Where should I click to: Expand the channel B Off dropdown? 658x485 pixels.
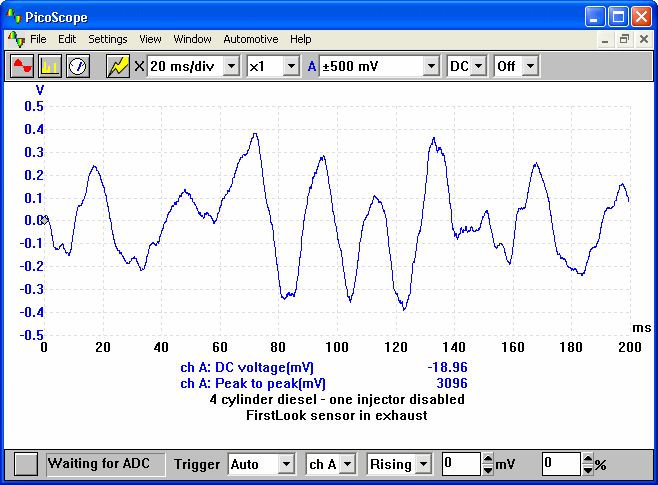pos(530,66)
